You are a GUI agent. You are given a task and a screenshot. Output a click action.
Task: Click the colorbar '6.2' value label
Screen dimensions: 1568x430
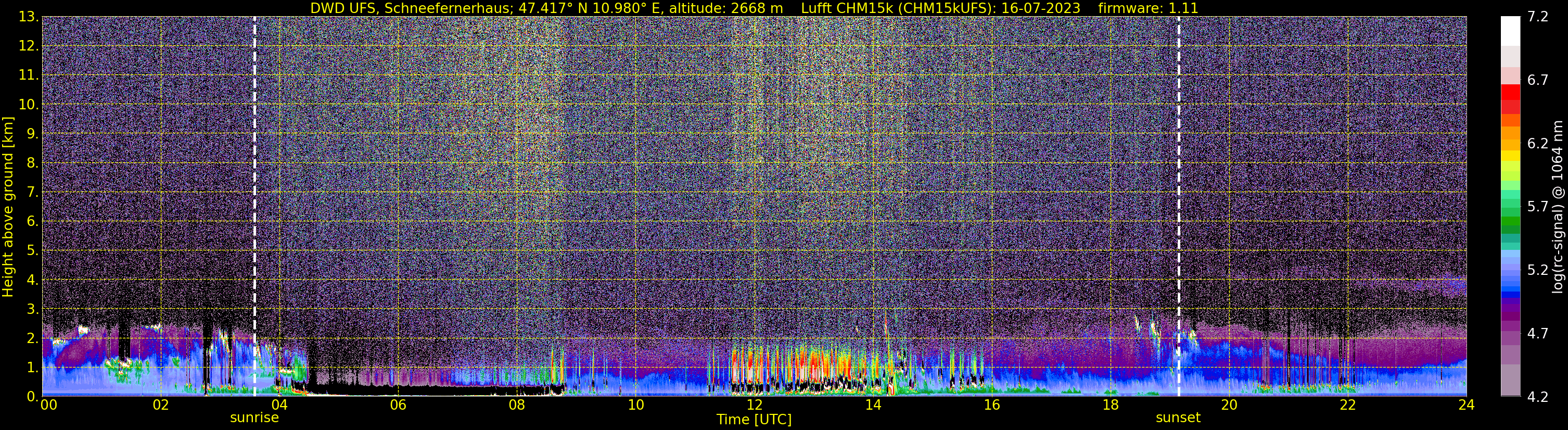click(x=1538, y=144)
